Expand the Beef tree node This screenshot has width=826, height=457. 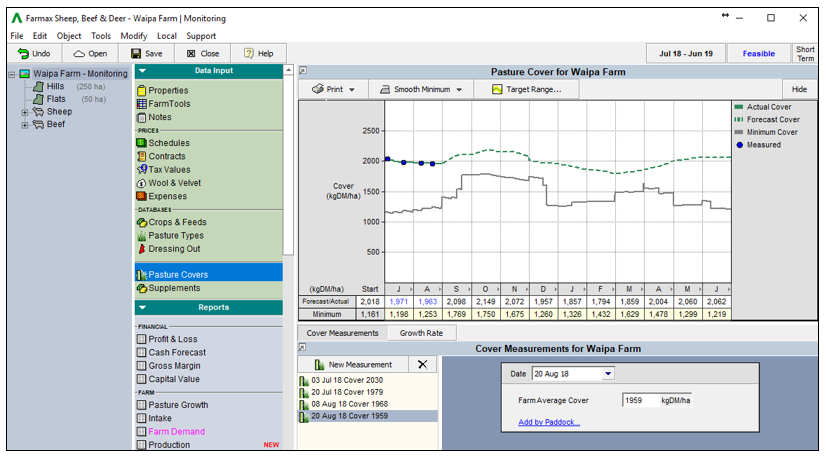tap(24, 125)
